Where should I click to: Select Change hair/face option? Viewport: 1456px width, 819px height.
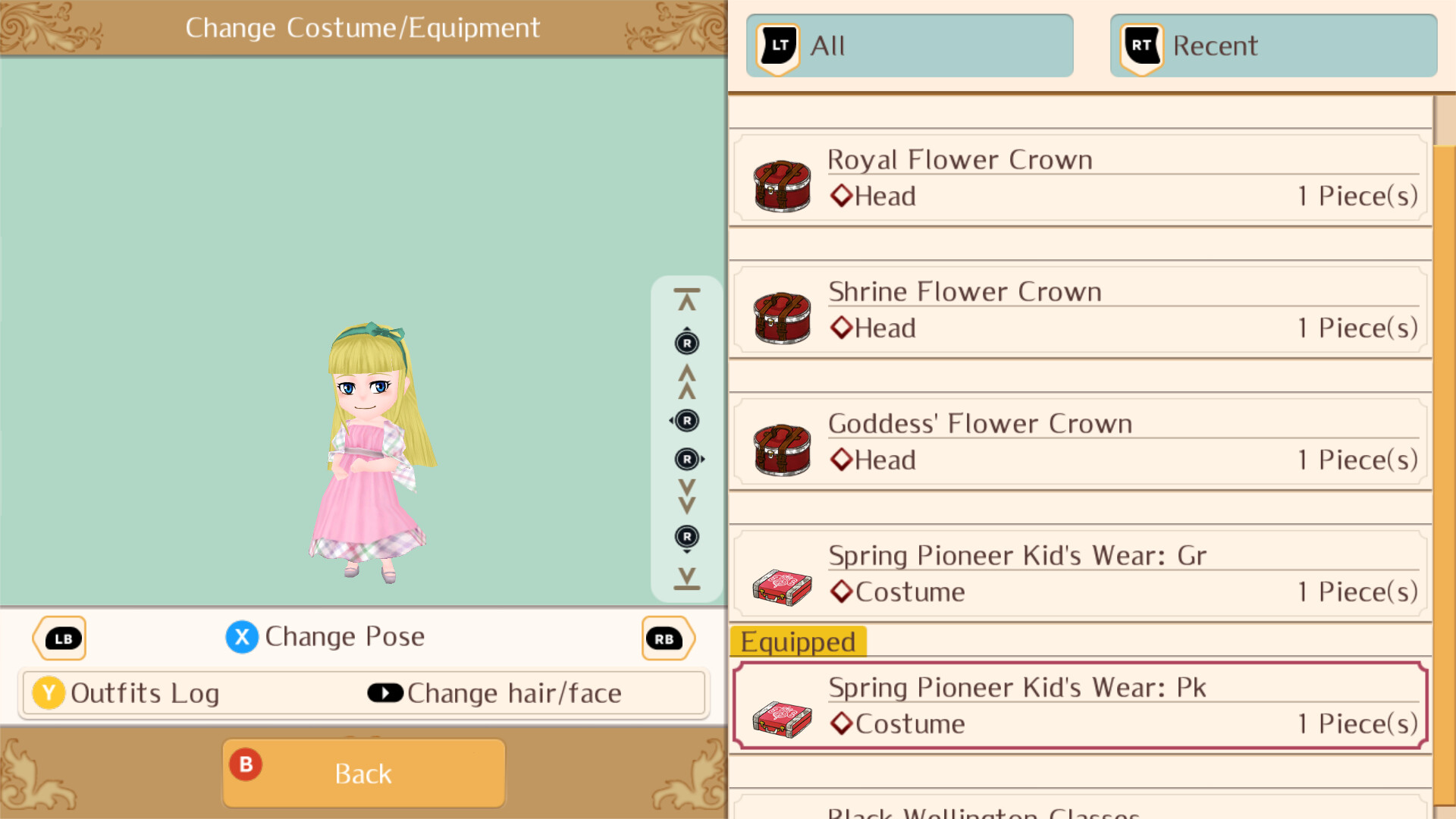494,693
